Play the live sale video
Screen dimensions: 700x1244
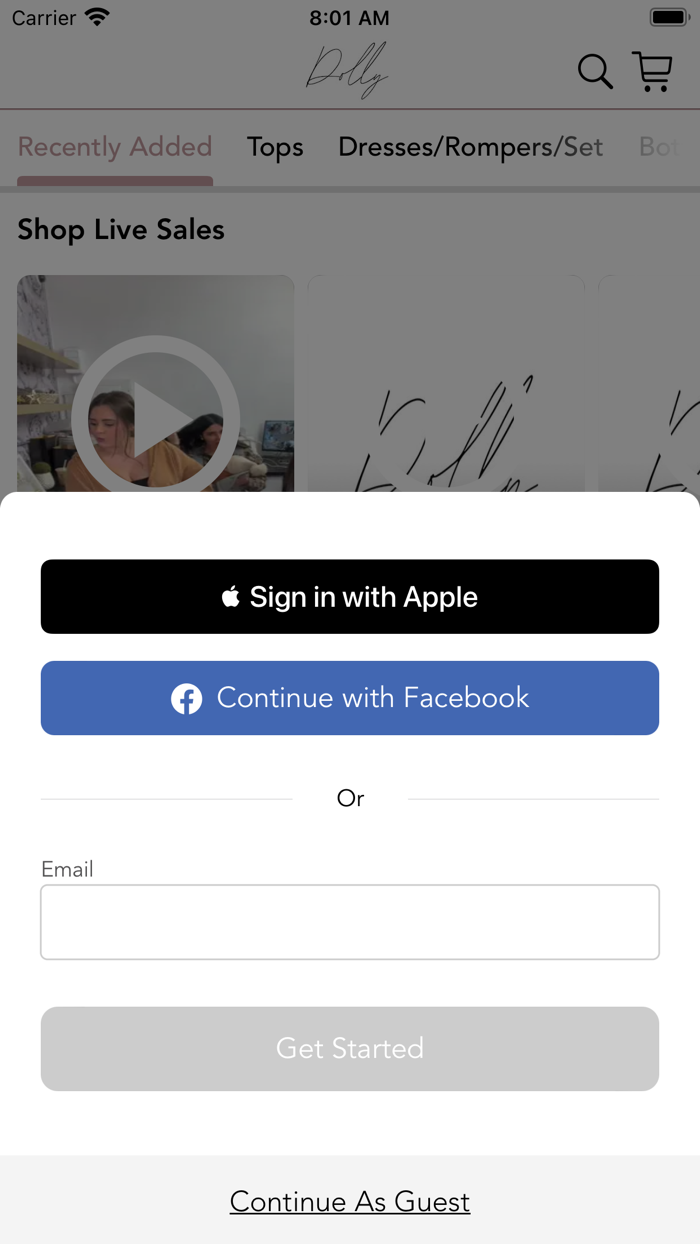(156, 418)
